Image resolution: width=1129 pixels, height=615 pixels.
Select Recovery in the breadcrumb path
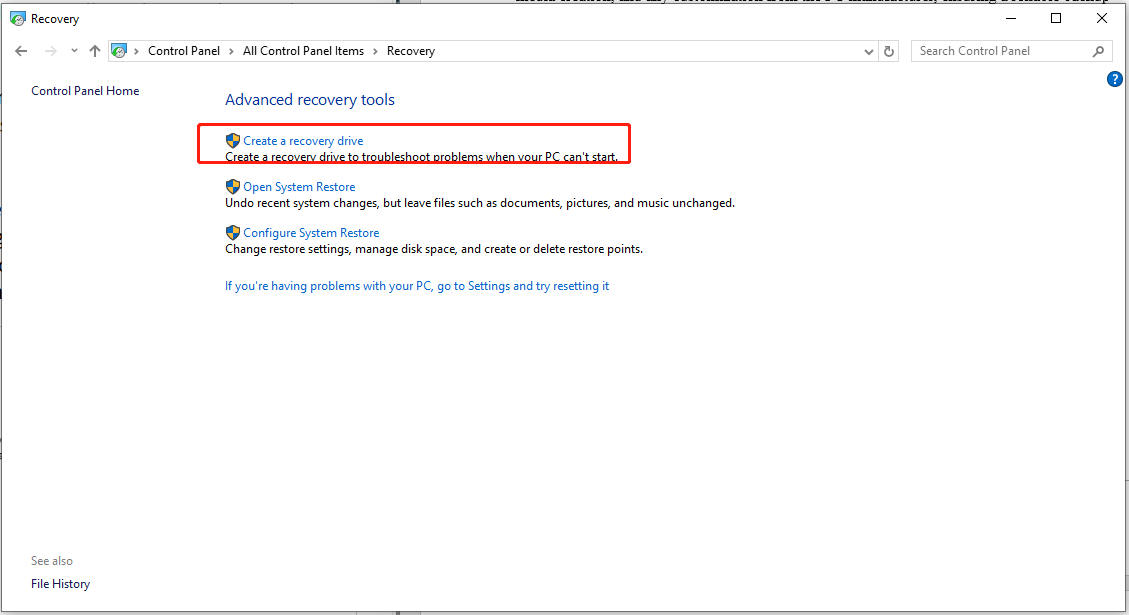410,50
